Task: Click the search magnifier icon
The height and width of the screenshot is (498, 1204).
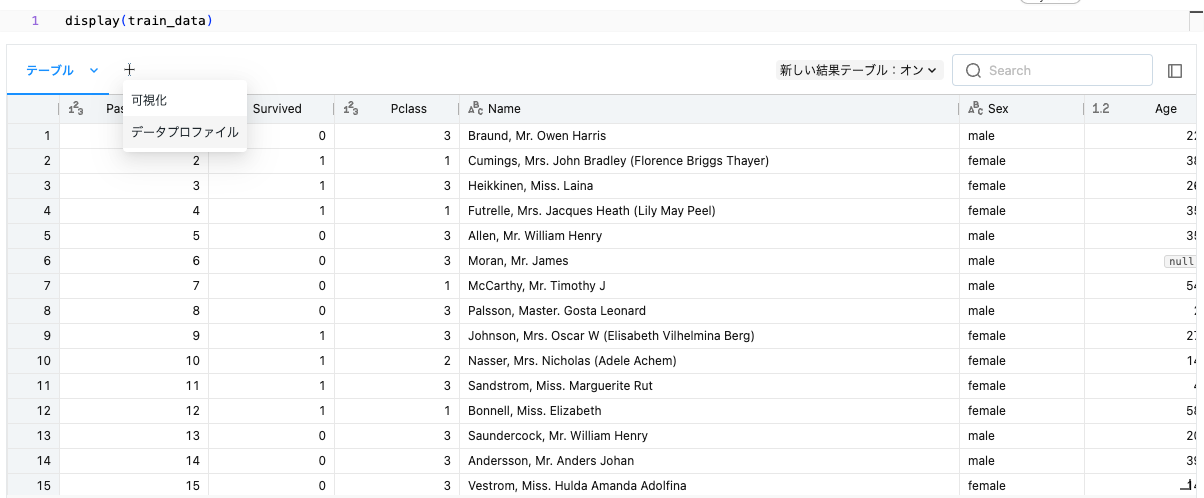Action: (x=973, y=70)
